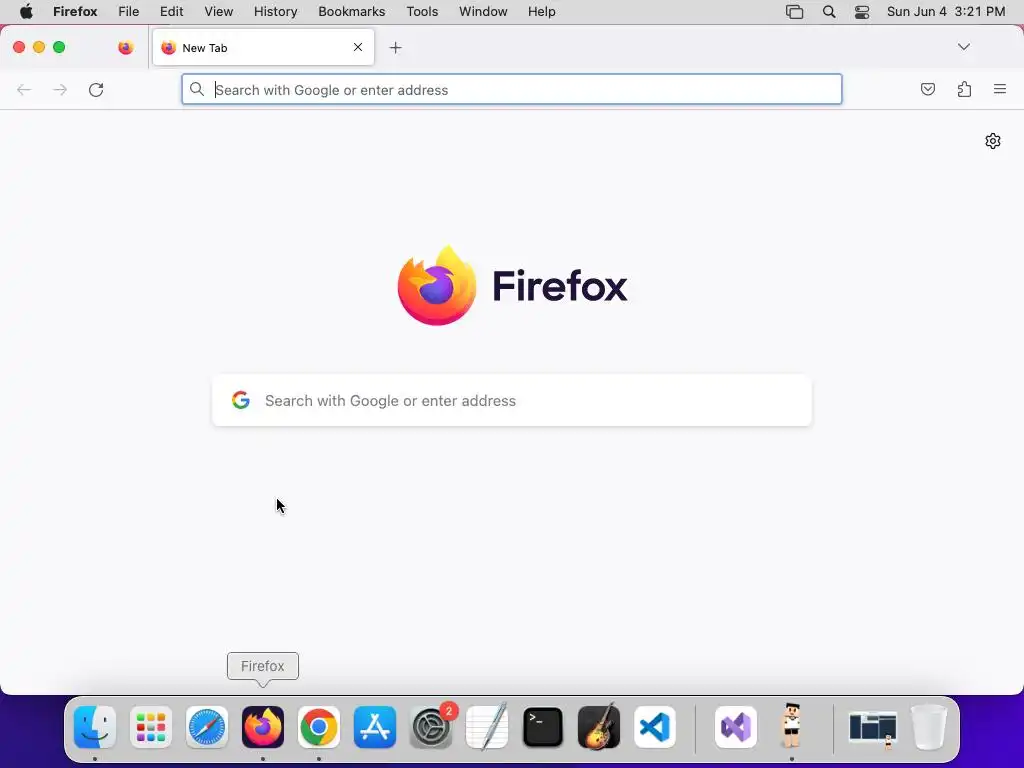Open Launchpad from the Dock

[151, 727]
